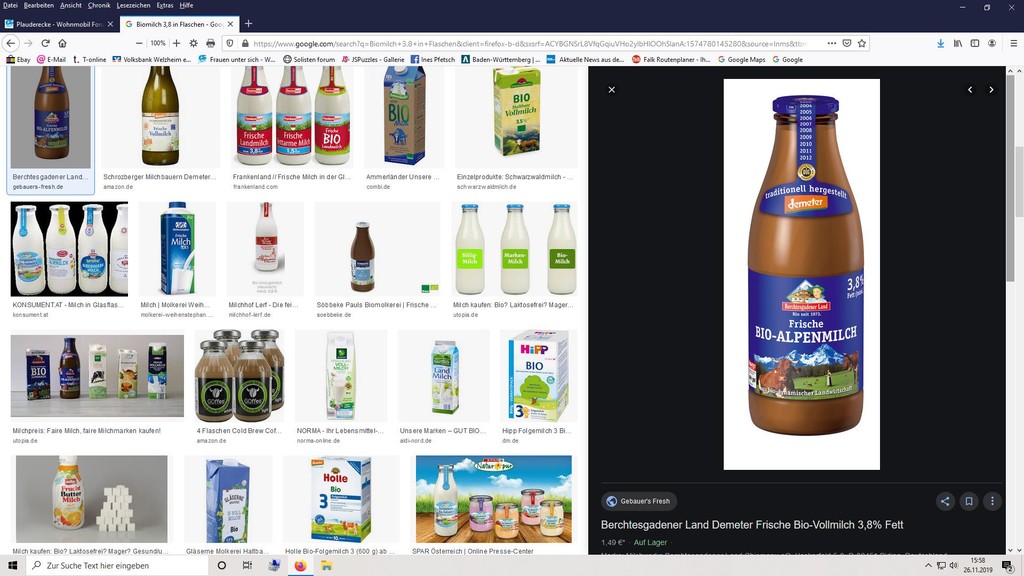The image size is (1024, 576).
Task: Share the previewed image
Action: pyautogui.click(x=945, y=501)
